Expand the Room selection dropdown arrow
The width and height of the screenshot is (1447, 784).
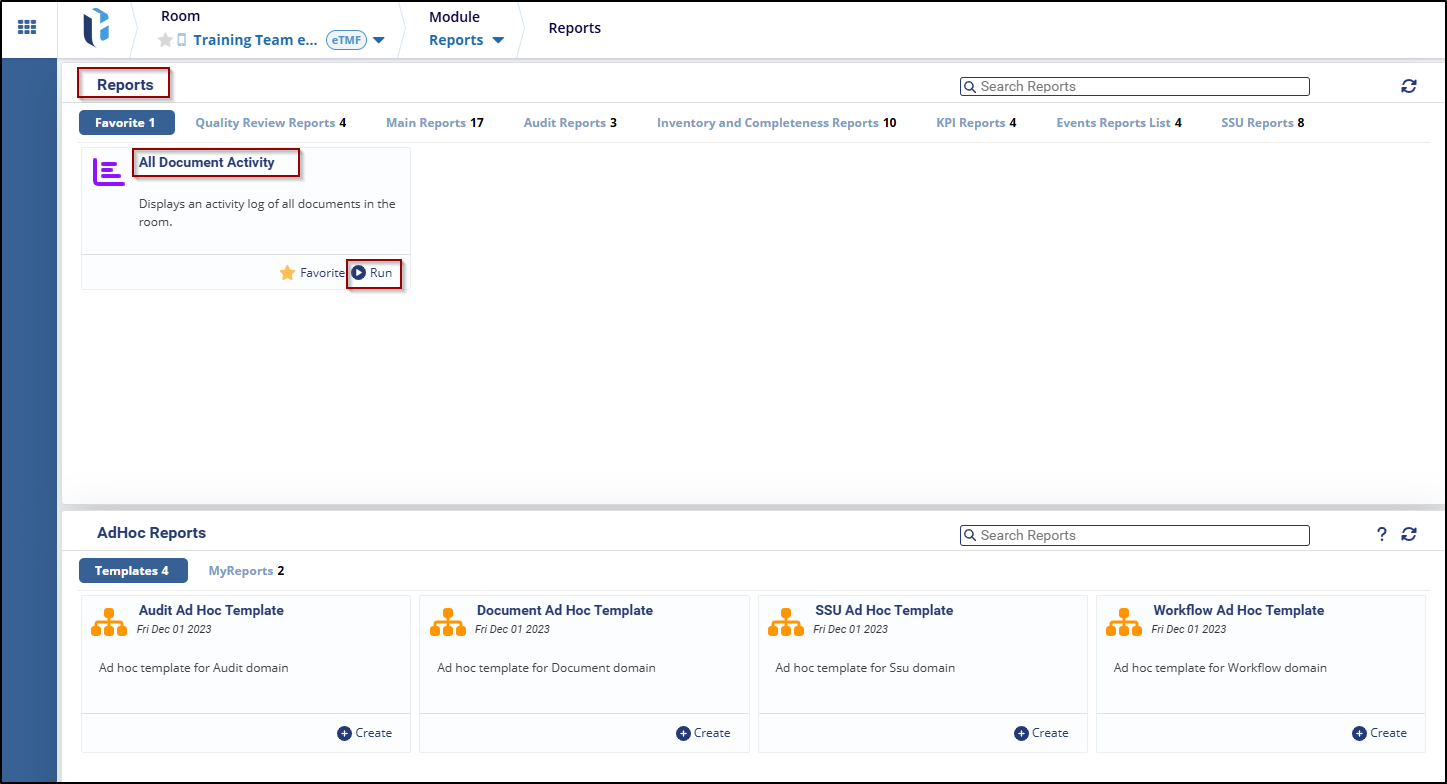pyautogui.click(x=379, y=40)
